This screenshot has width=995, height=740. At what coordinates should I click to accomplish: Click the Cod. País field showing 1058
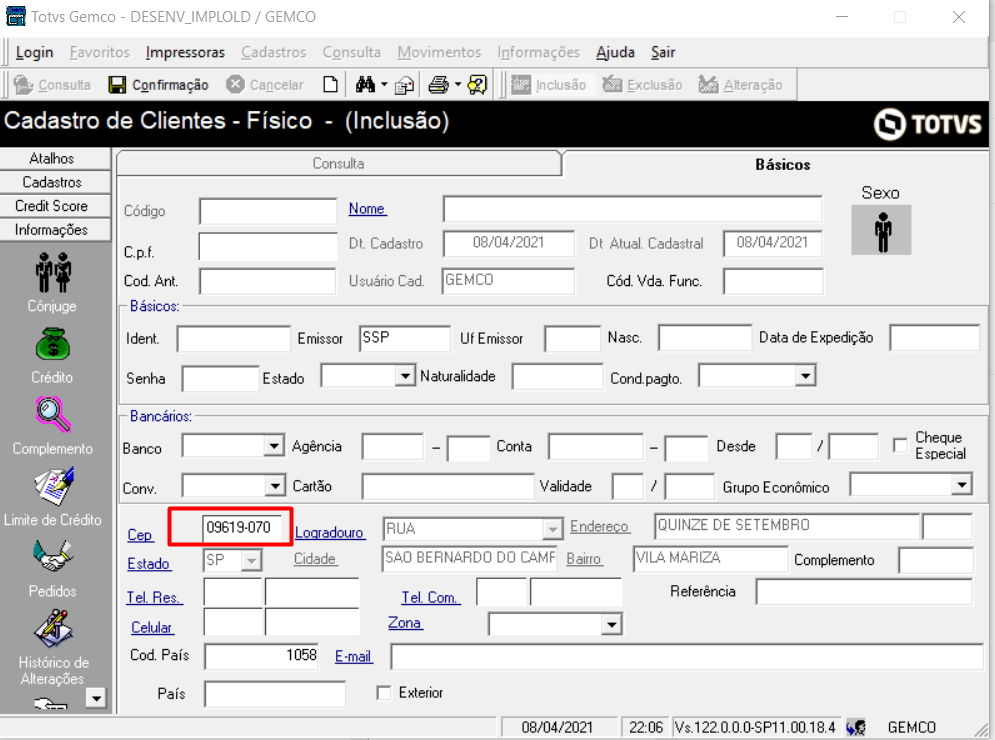(262, 656)
